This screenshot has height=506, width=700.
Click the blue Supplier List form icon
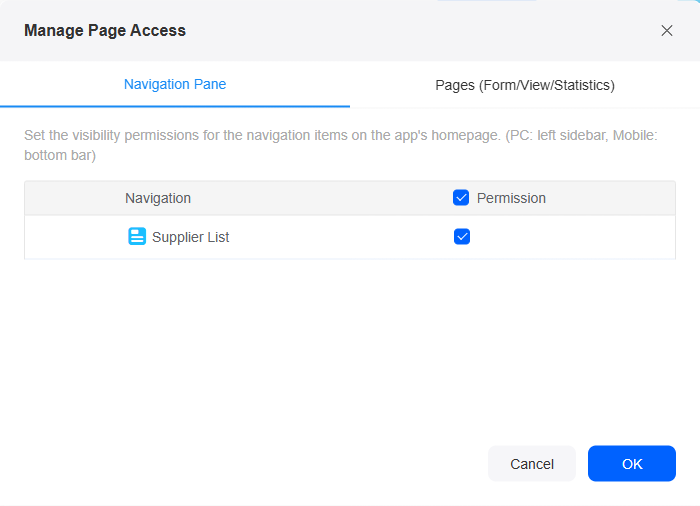[137, 236]
